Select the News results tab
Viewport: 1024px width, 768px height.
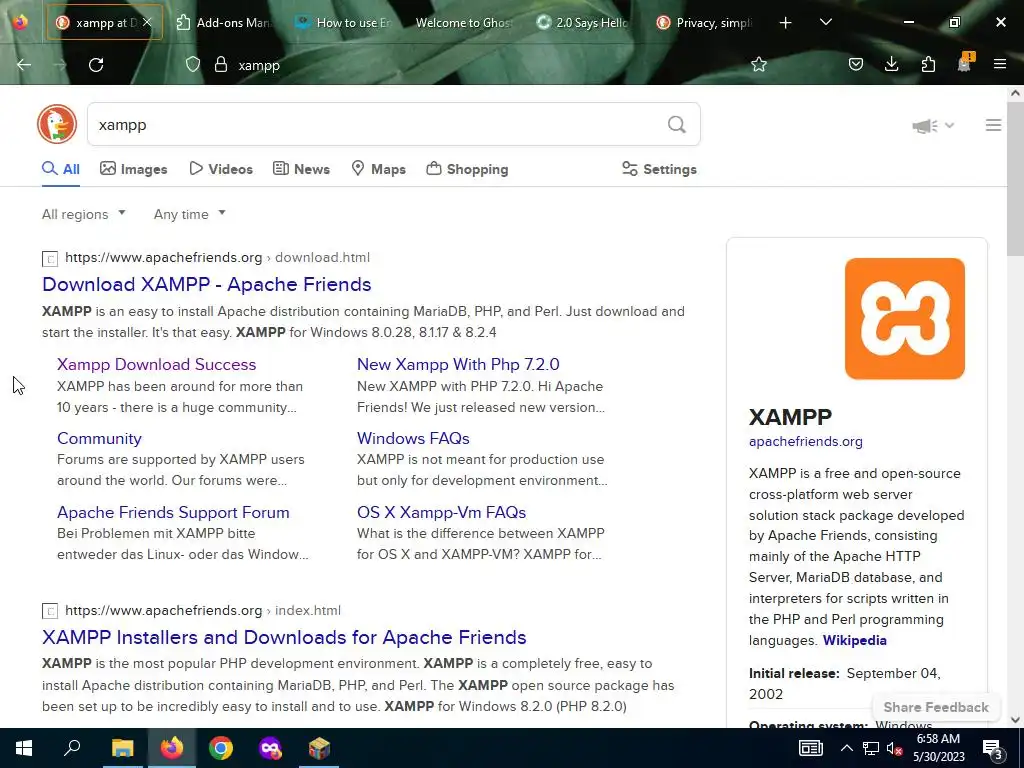point(301,169)
